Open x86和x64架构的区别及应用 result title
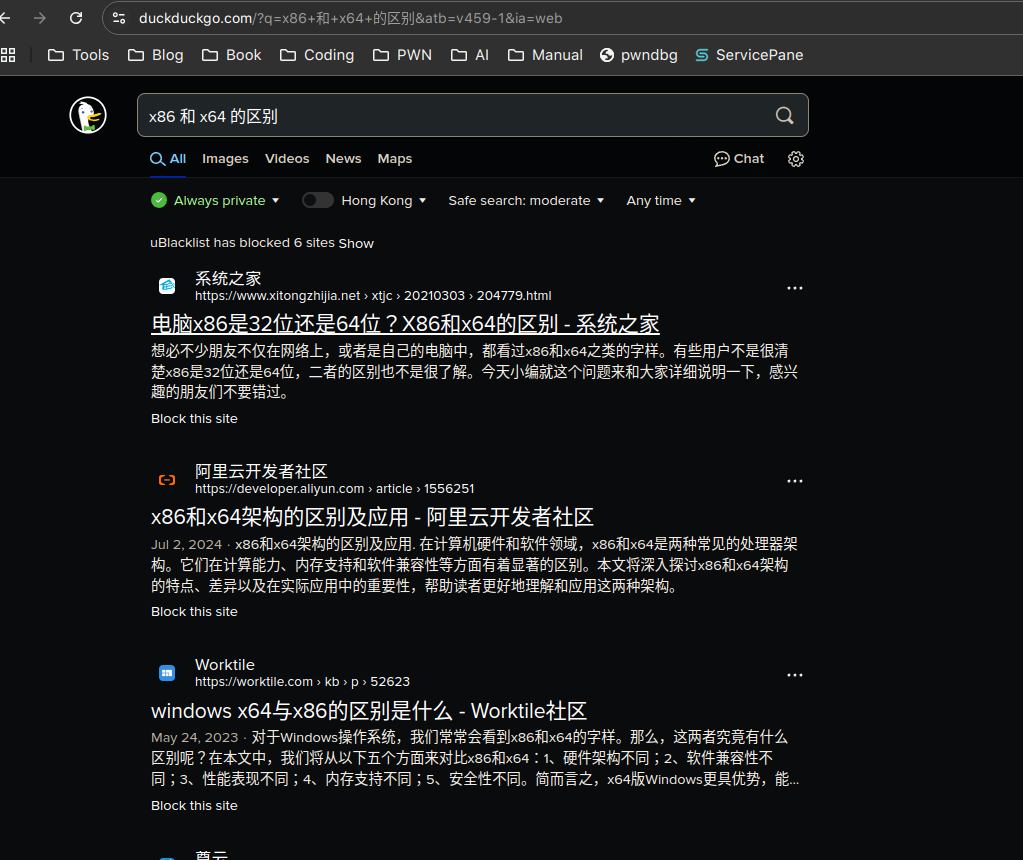1023x860 pixels. (x=372, y=517)
